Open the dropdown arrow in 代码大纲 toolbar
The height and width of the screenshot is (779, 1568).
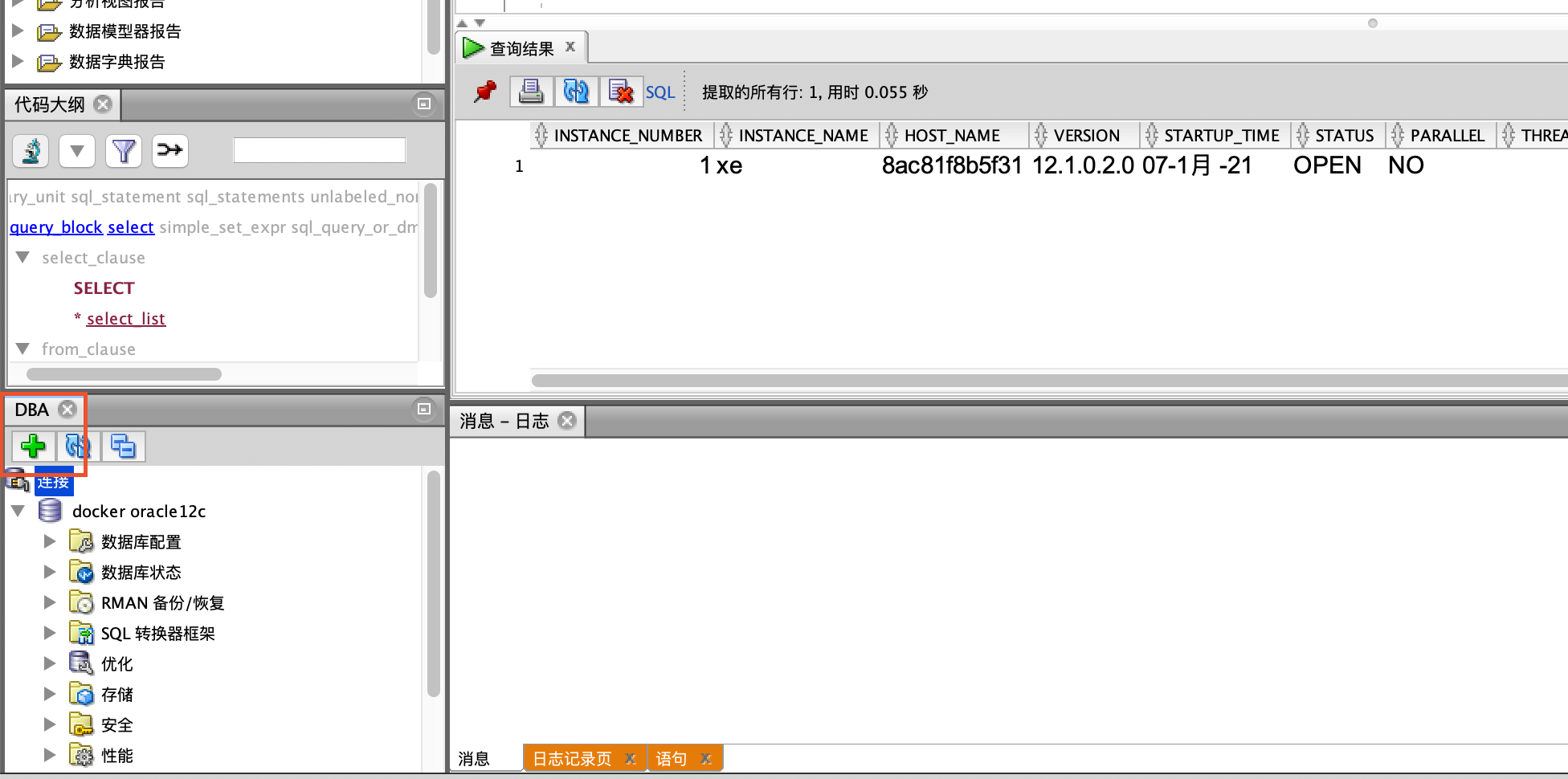pos(76,150)
